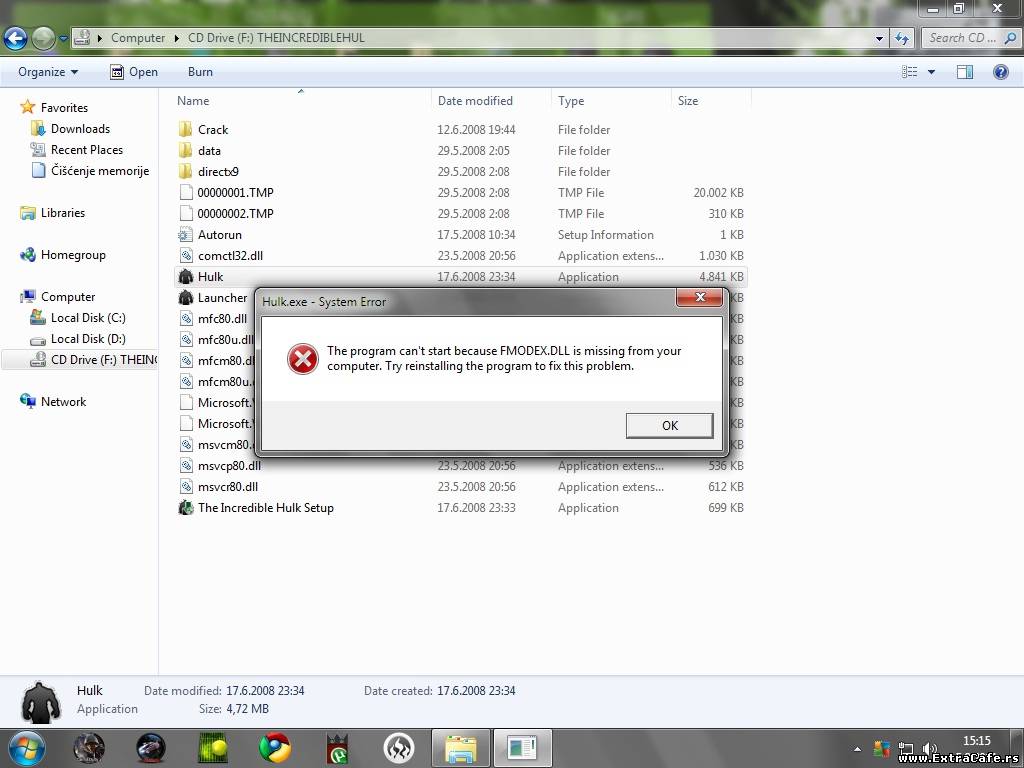Viewport: 1024px width, 768px height.
Task: Click the dialog window taskbar button
Action: click(522, 748)
